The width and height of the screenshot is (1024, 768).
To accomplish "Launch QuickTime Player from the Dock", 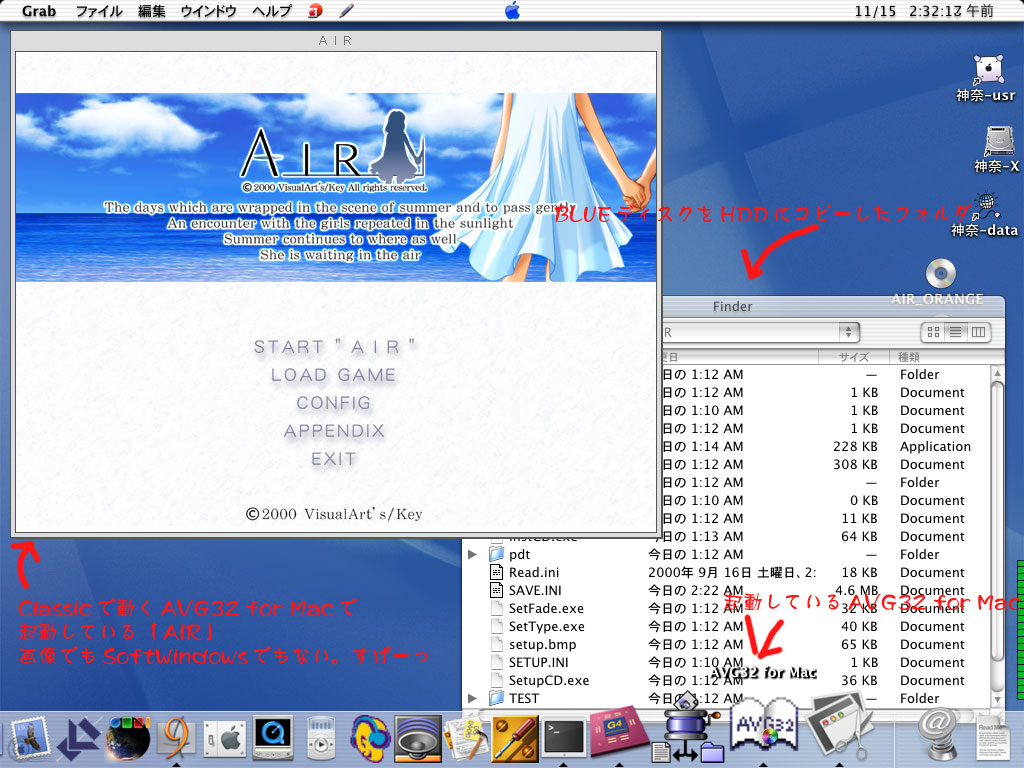I will tap(273, 738).
